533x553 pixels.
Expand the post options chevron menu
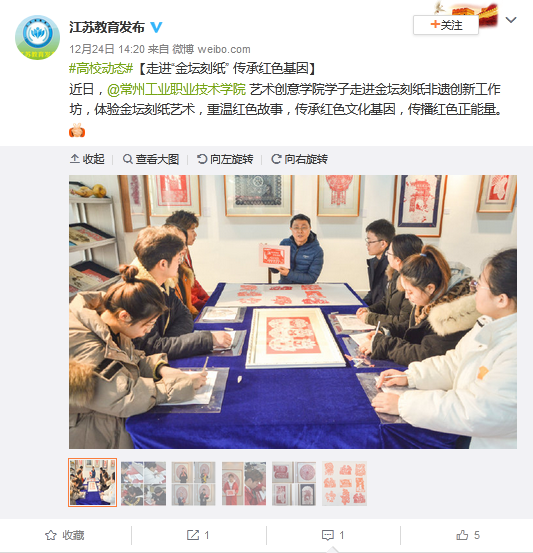(511, 20)
